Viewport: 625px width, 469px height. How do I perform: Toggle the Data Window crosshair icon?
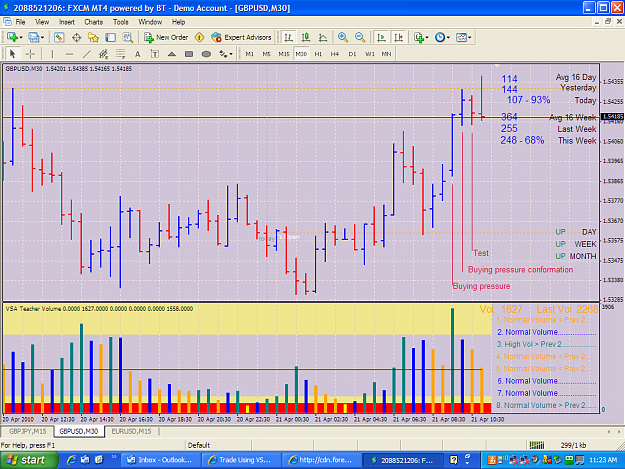(76, 37)
